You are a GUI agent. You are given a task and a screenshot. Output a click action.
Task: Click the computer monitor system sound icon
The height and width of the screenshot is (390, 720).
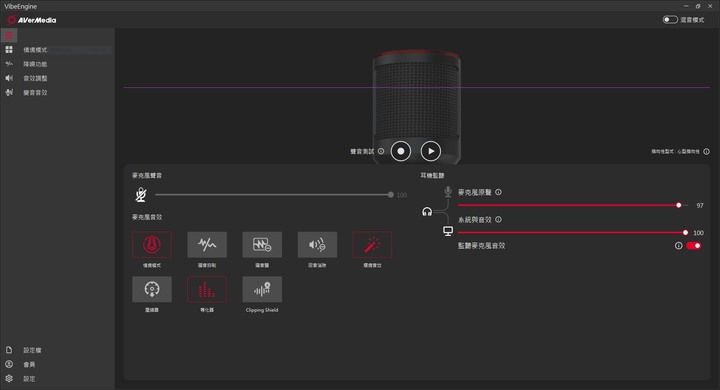pos(448,231)
